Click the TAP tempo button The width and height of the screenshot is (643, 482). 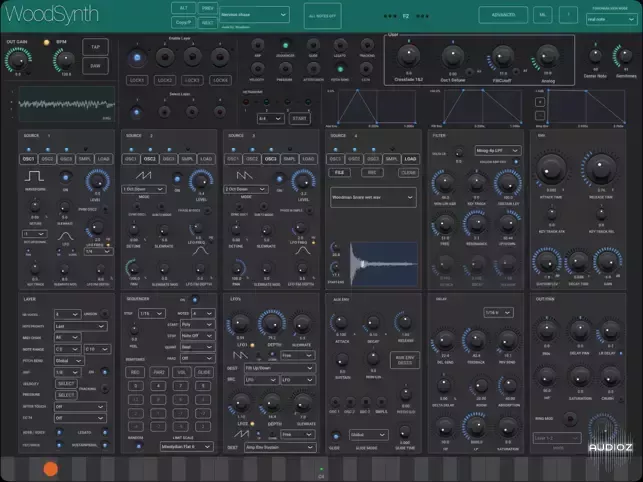click(96, 47)
